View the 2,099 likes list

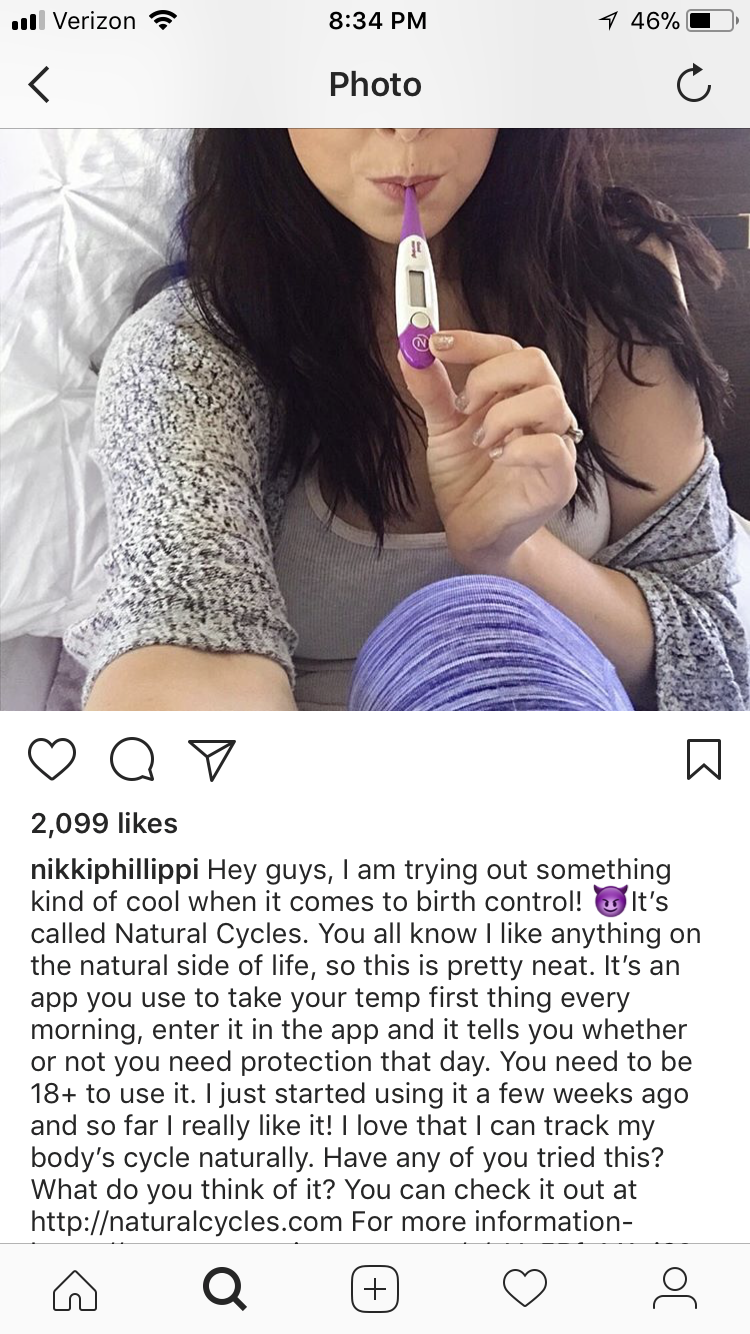[x=104, y=823]
